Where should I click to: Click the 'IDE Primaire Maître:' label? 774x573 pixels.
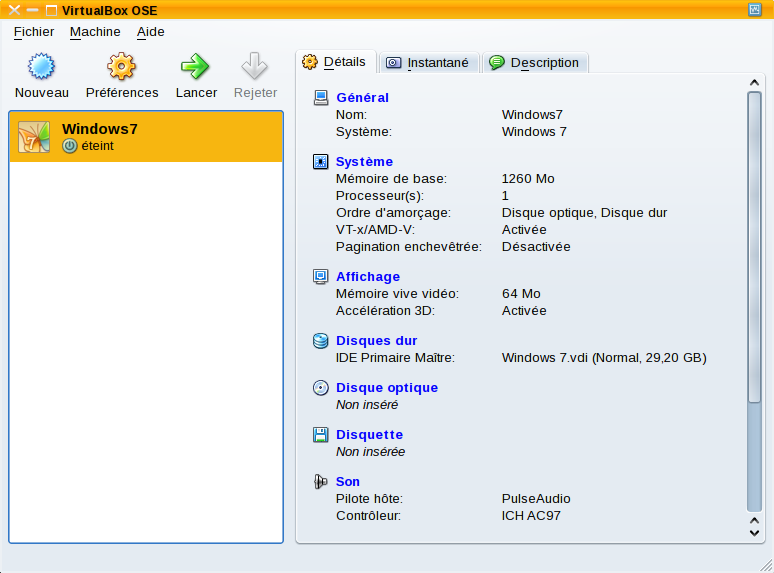point(395,357)
